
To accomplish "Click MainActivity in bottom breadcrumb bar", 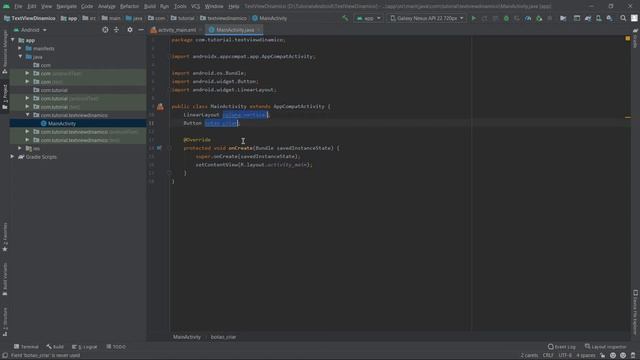I will [x=187, y=337].
